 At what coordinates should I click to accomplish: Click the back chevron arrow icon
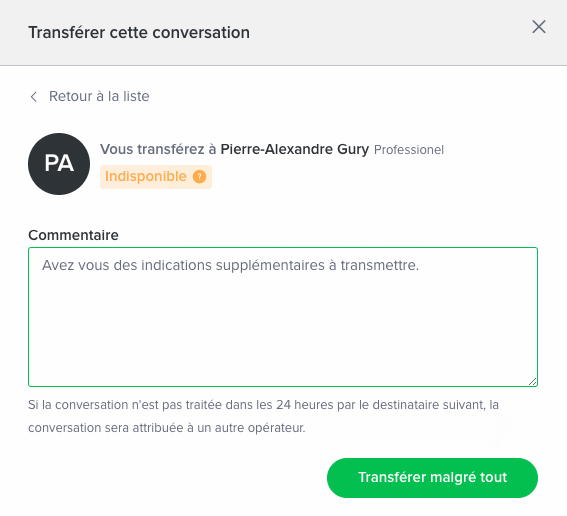click(x=34, y=97)
